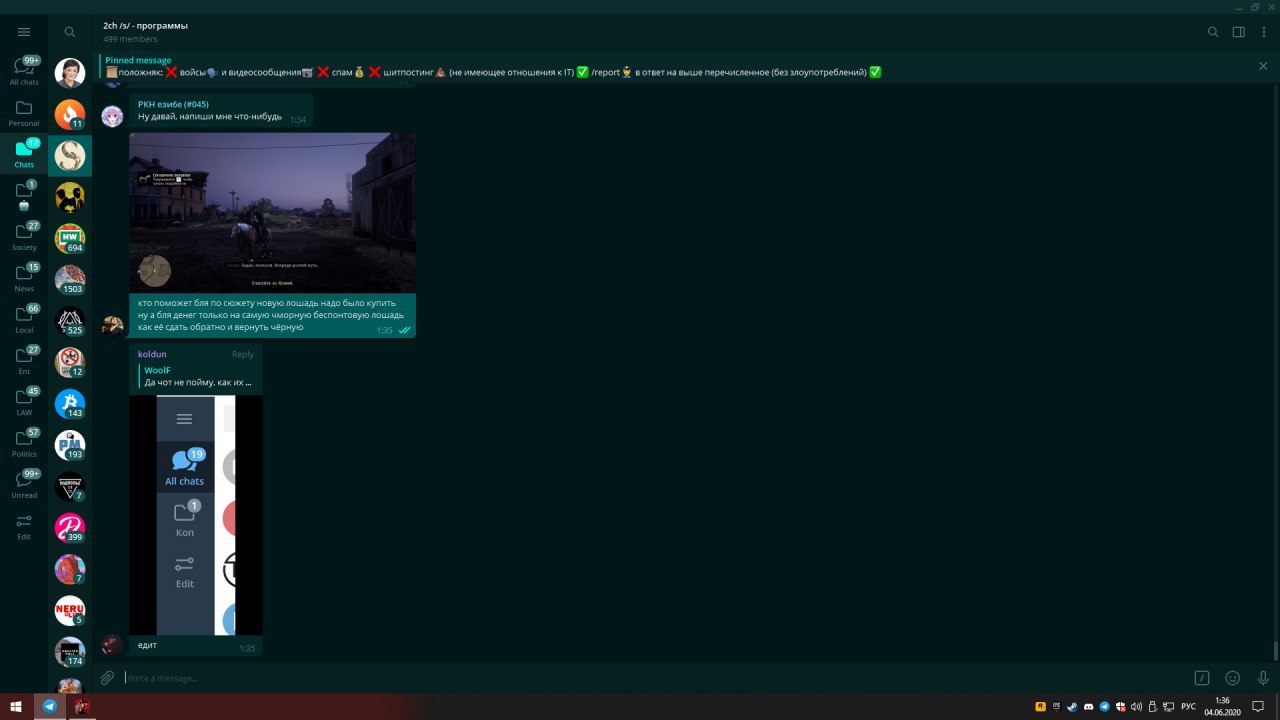The image size is (1280, 720).
Task: Click the Telegram taskbar button
Action: (48, 706)
